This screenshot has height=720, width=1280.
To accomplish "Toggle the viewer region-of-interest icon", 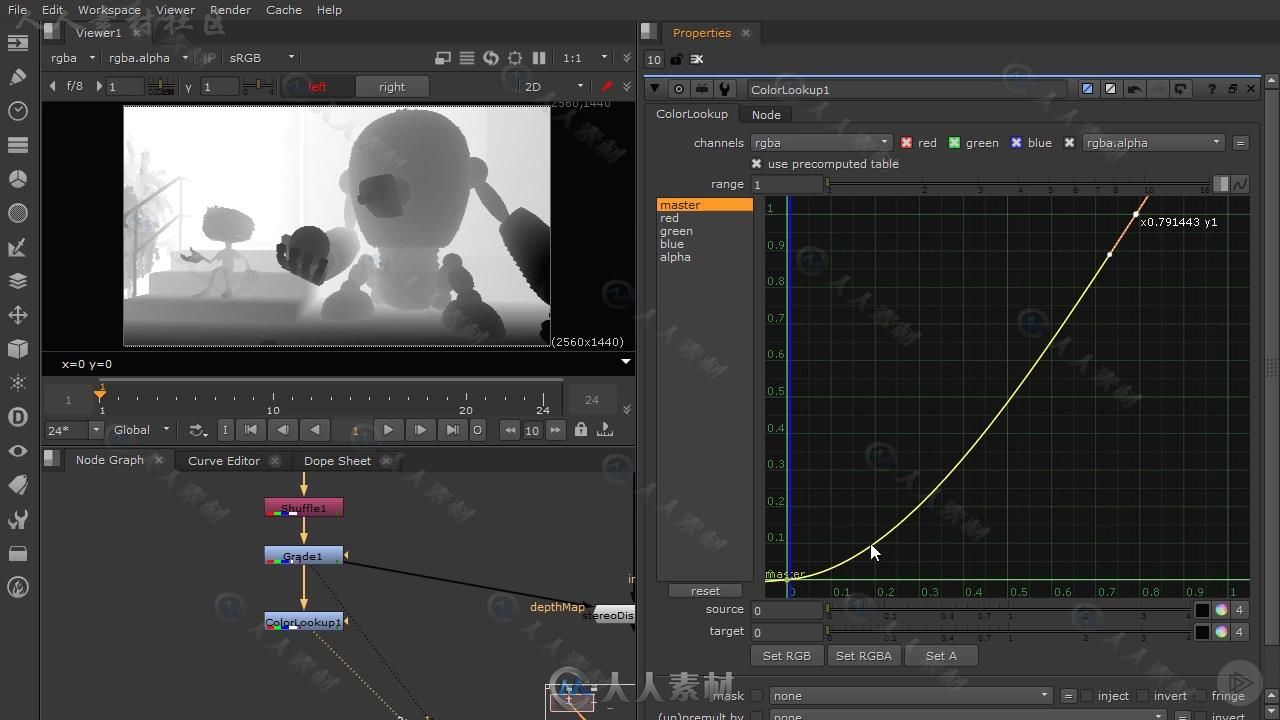I will click(515, 58).
